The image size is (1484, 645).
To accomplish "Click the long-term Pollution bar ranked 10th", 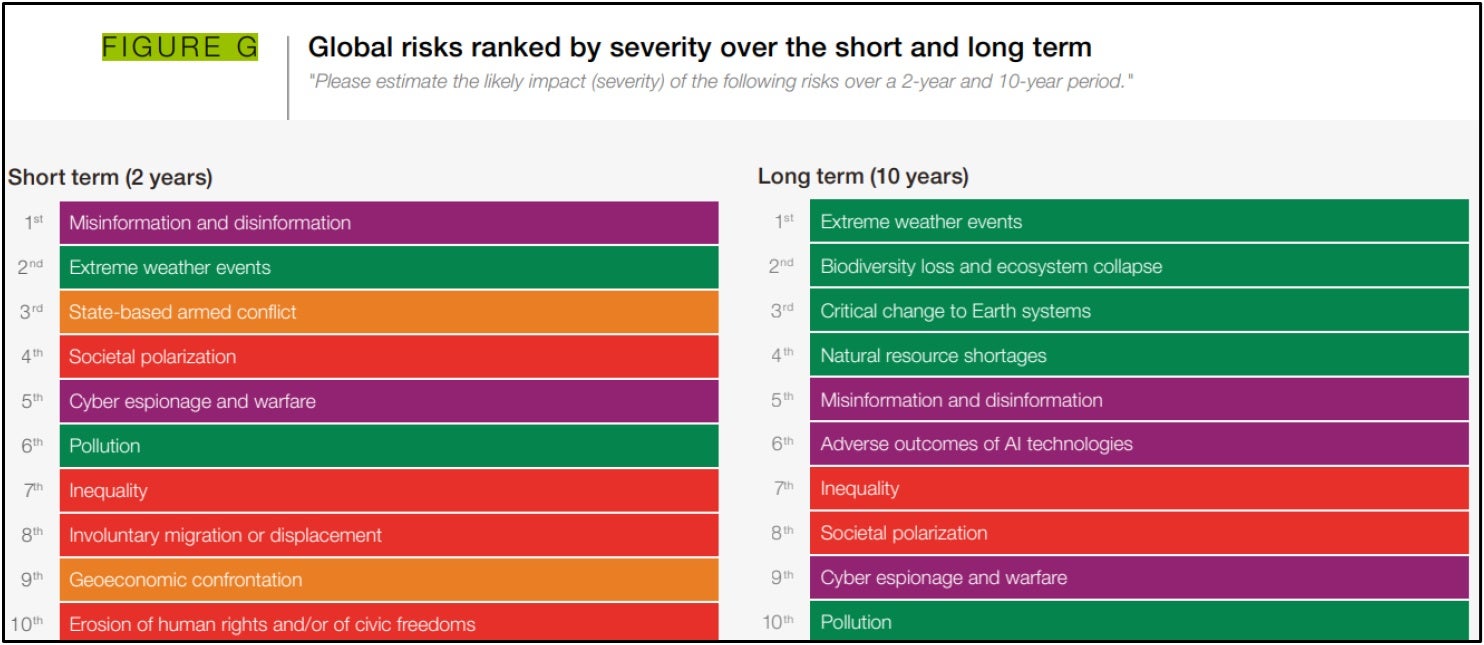I will pyautogui.click(x=1139, y=621).
